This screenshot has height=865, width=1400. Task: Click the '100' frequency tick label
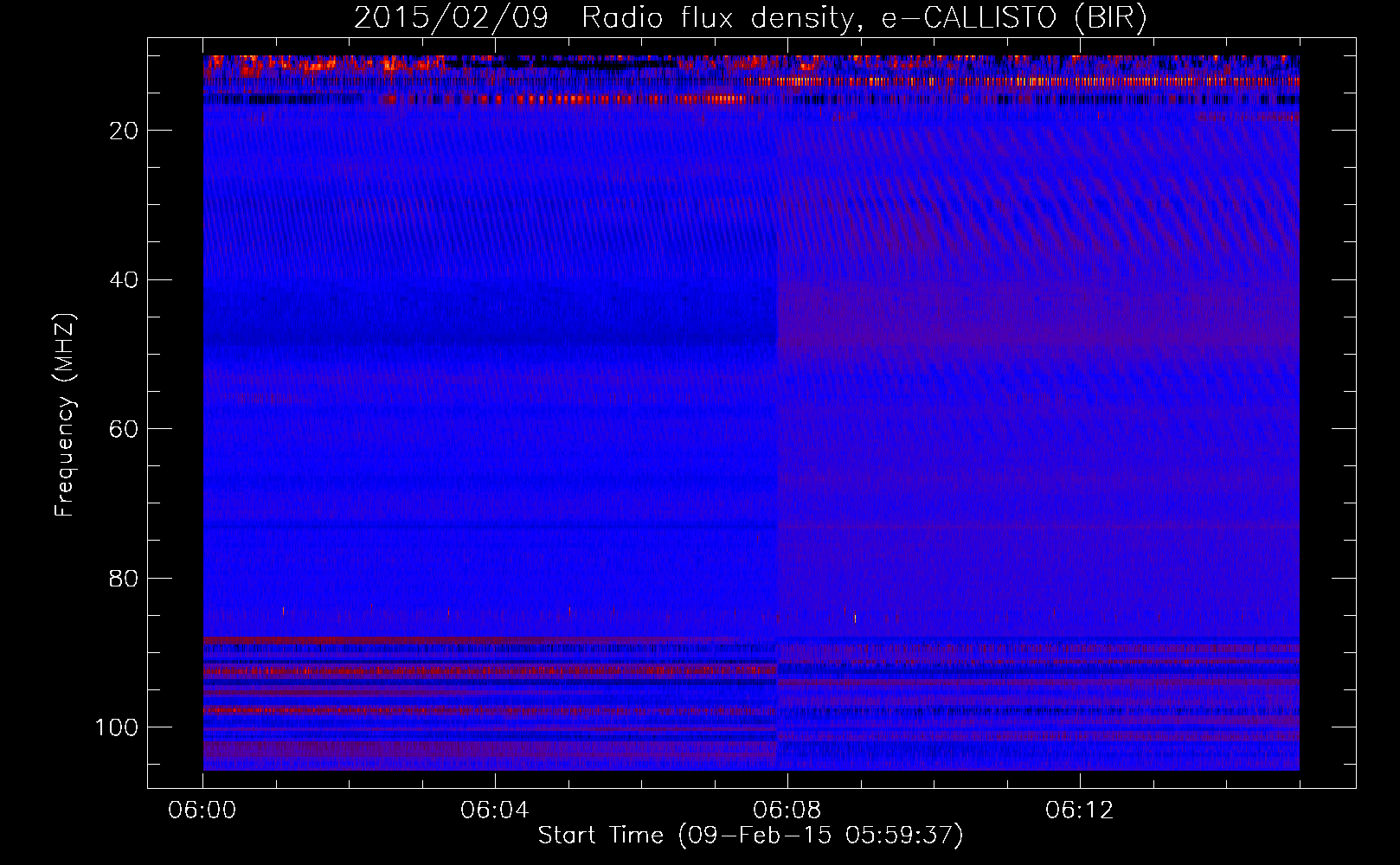click(x=117, y=727)
